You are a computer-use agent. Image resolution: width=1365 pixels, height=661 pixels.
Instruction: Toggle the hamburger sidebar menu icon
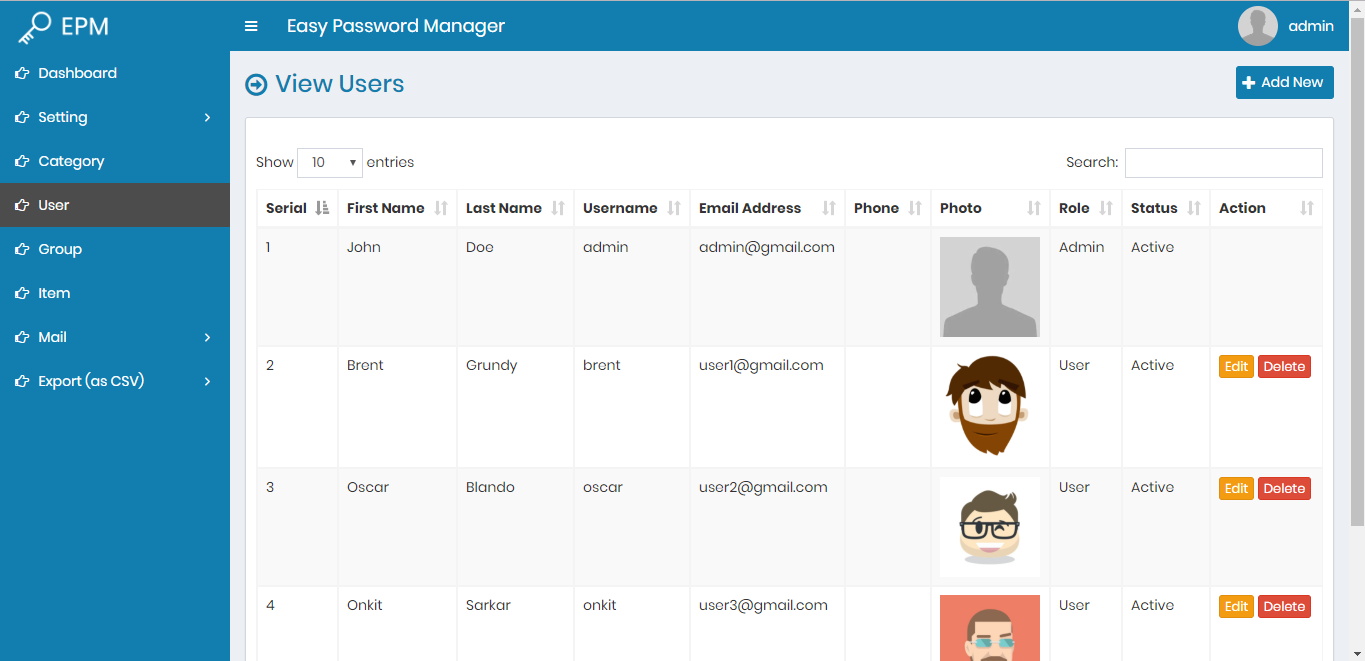pos(251,26)
